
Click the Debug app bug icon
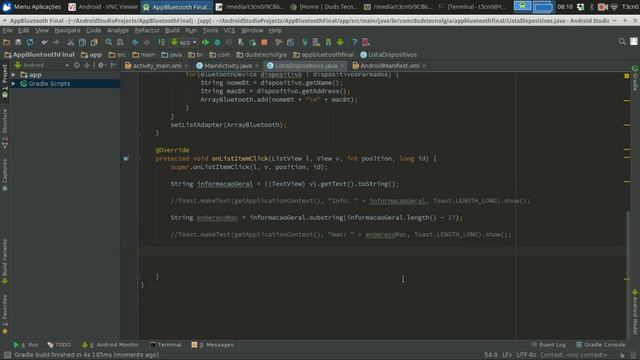tap(217, 42)
